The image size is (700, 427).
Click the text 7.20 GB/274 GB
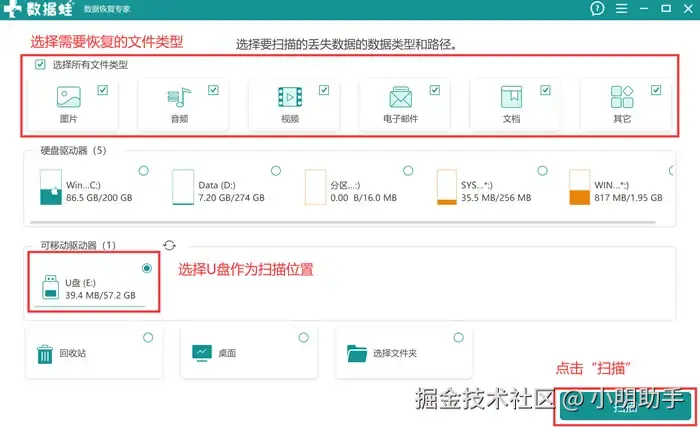(x=231, y=198)
